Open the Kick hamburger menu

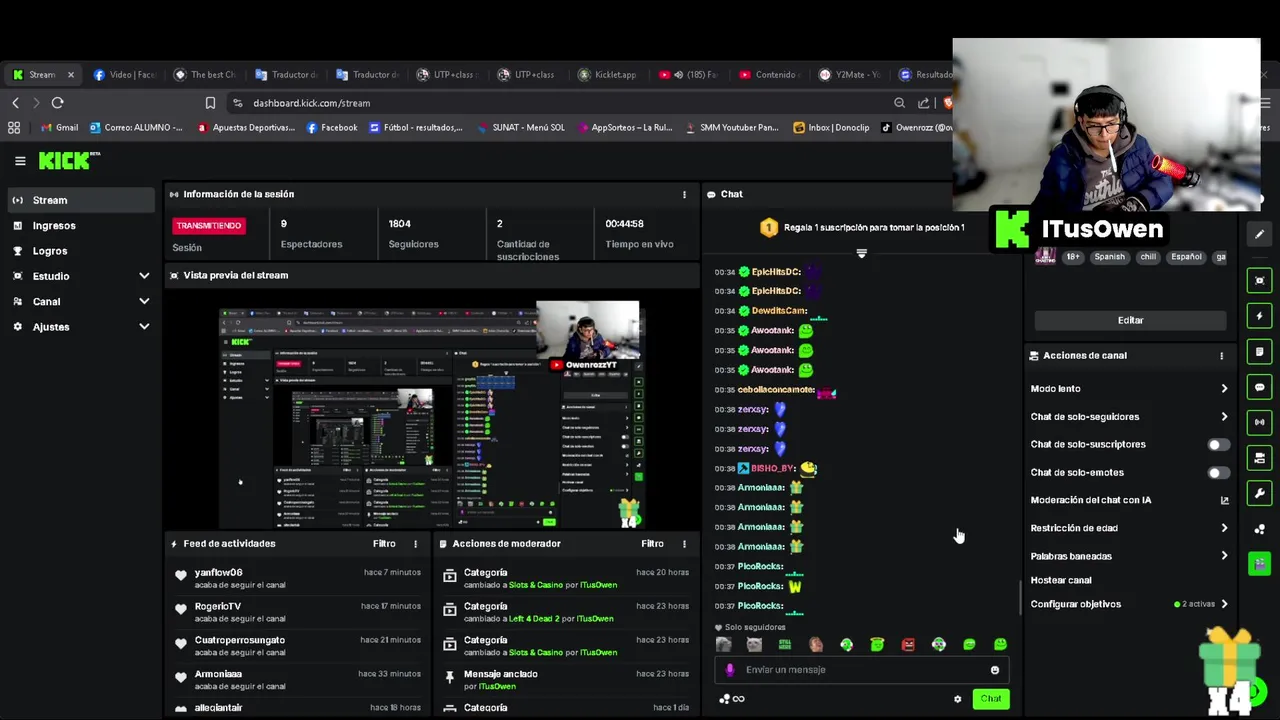[x=20, y=161]
